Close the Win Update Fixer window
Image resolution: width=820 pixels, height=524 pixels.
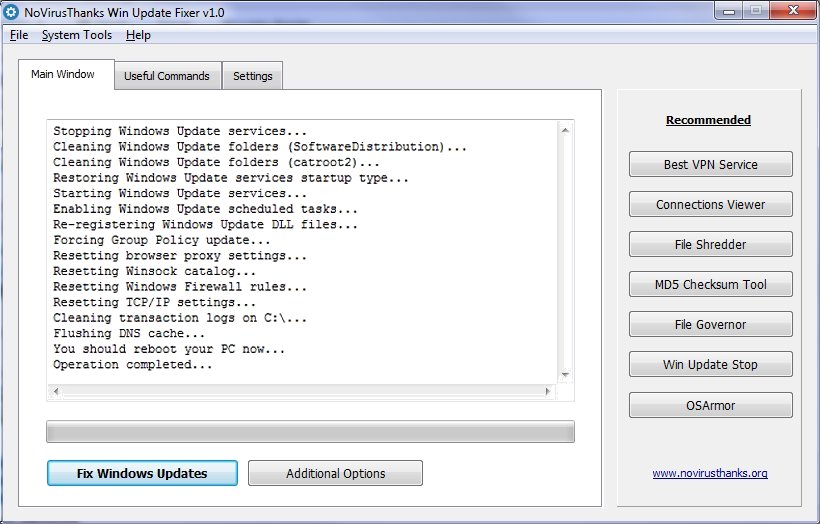(793, 10)
